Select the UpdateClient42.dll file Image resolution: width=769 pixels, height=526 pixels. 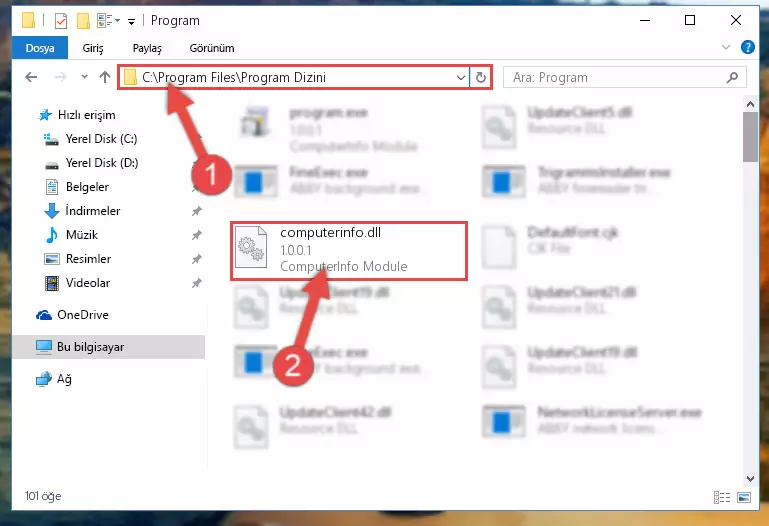point(314,426)
